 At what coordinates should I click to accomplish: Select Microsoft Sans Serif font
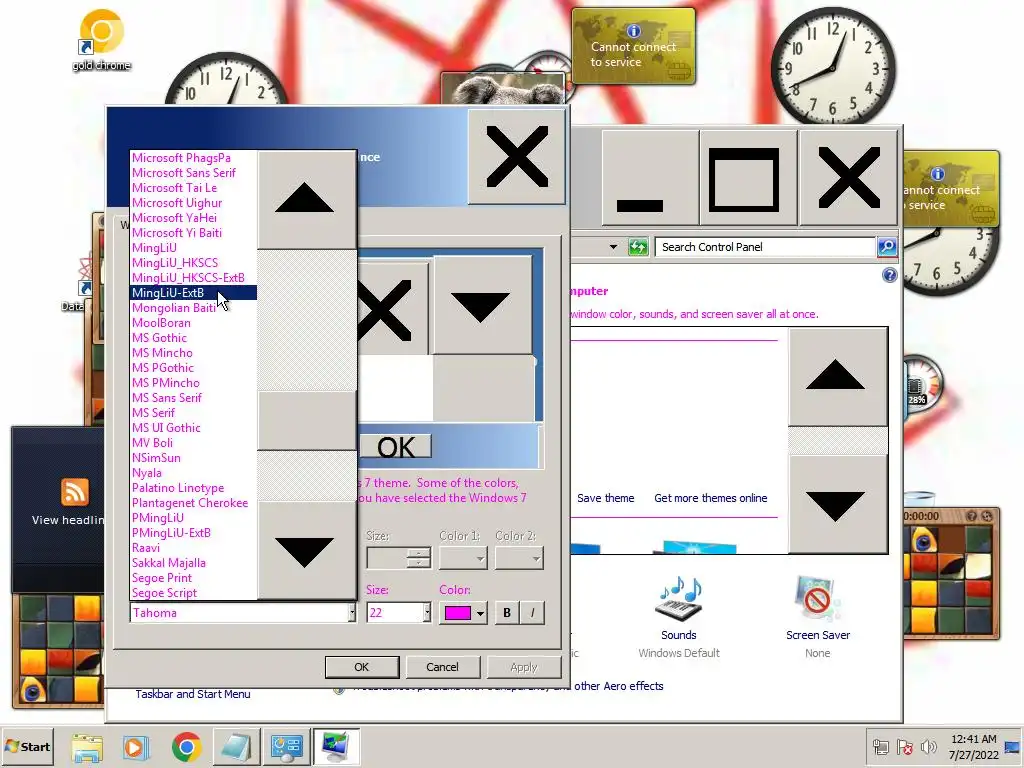coord(193,173)
